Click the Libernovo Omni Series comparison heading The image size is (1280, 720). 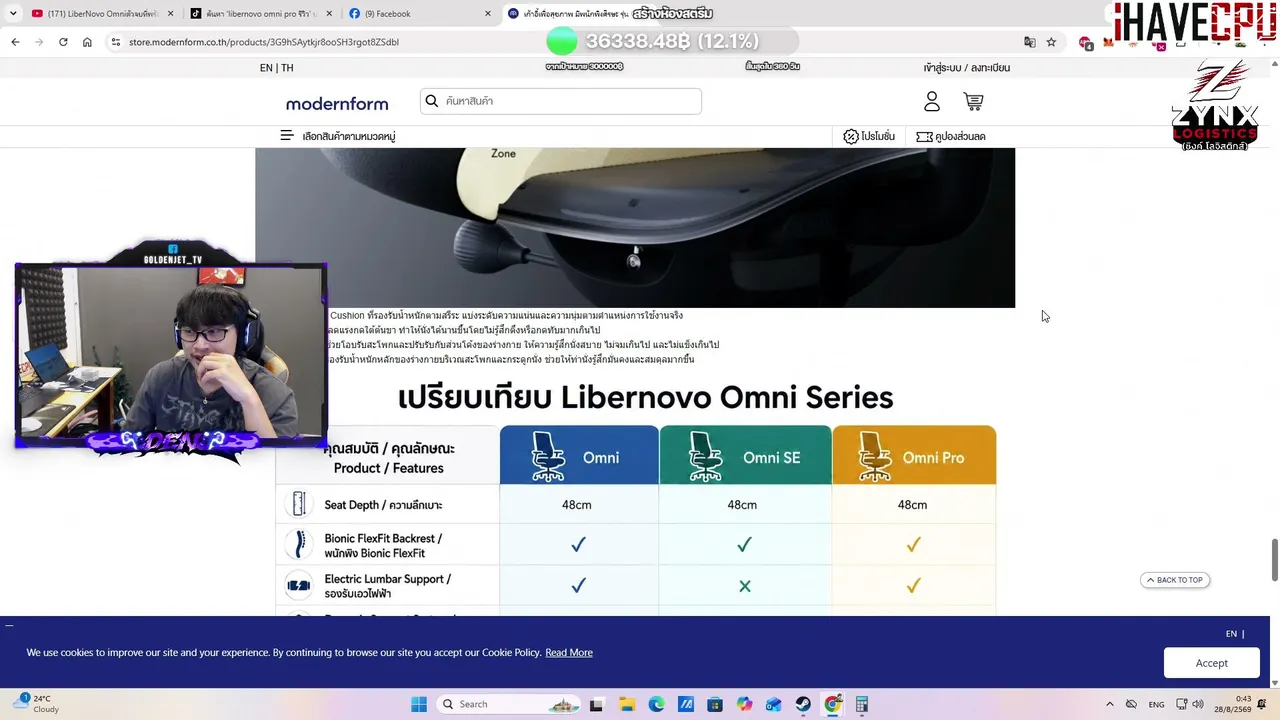(645, 398)
